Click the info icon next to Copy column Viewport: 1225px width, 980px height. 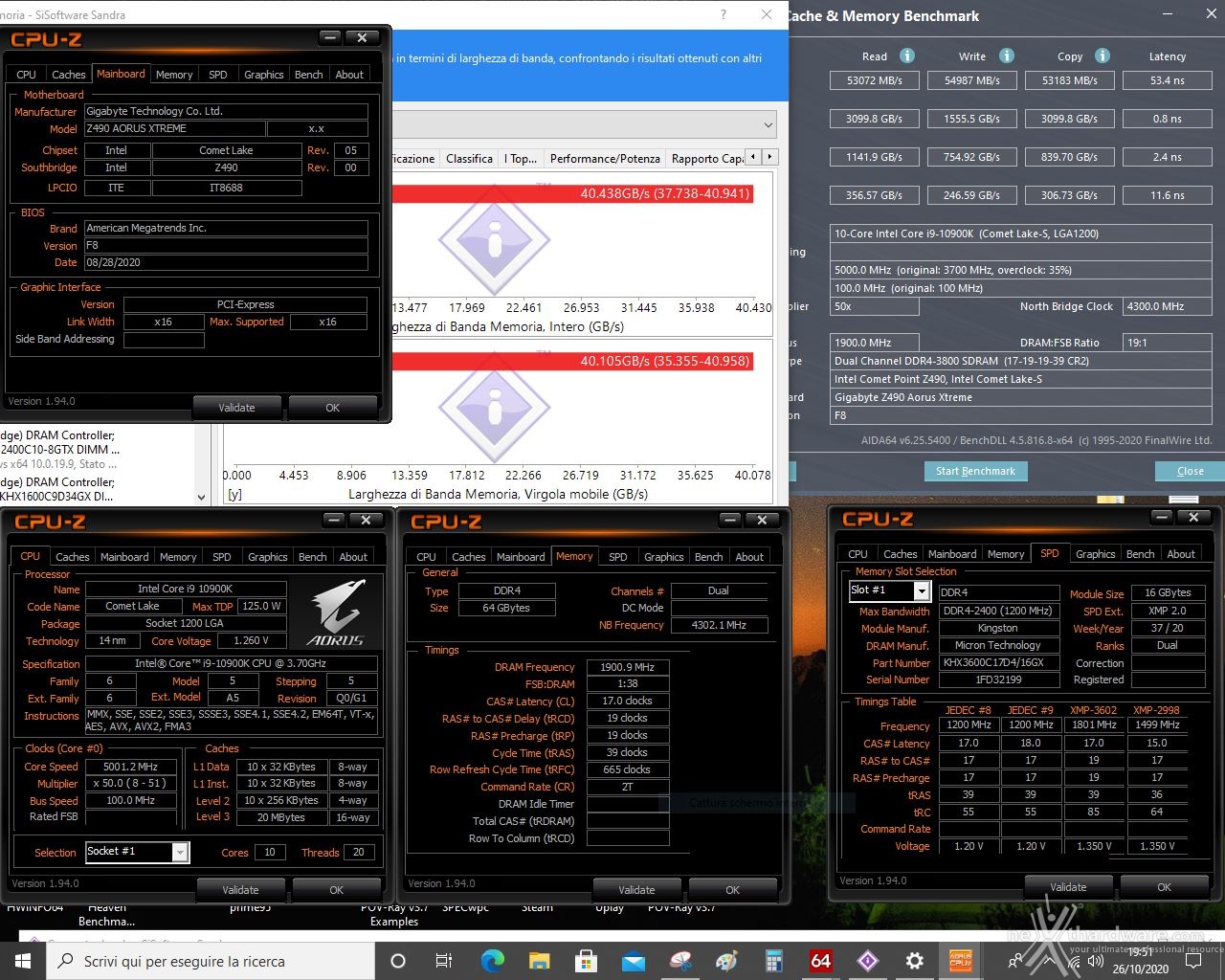(1102, 56)
